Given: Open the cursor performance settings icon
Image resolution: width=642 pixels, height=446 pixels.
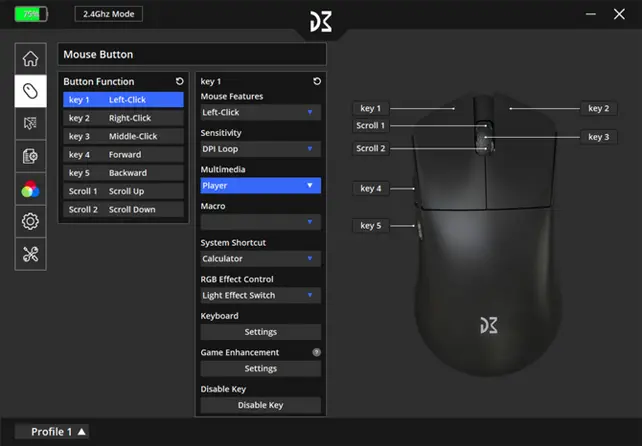Looking at the screenshot, I should [x=30, y=123].
